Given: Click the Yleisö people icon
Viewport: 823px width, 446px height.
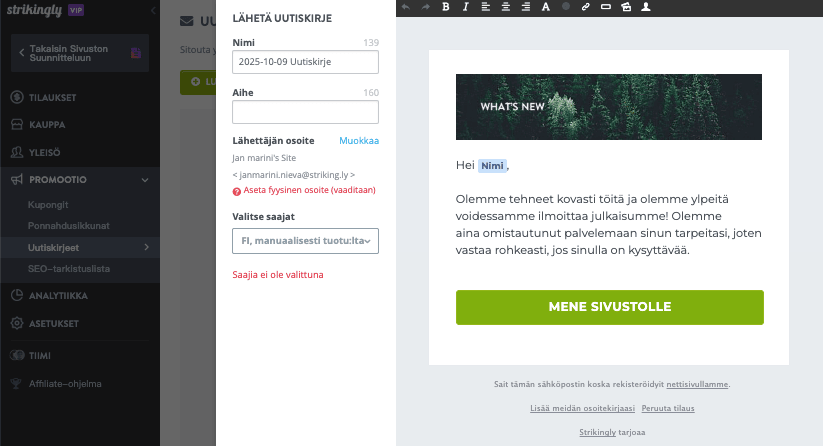Looking at the screenshot, I should [17, 152].
